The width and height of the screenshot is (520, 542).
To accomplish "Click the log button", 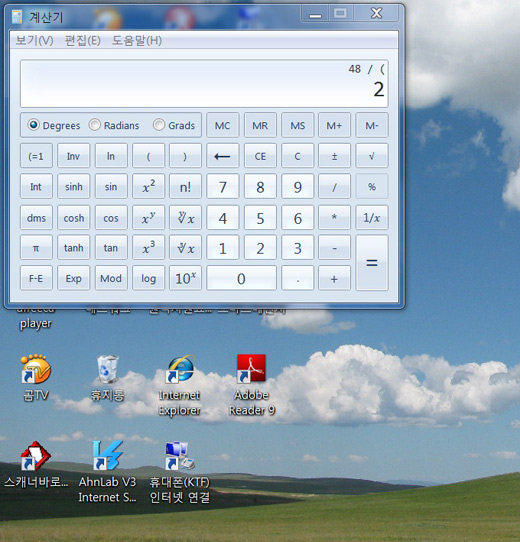I will coord(148,278).
